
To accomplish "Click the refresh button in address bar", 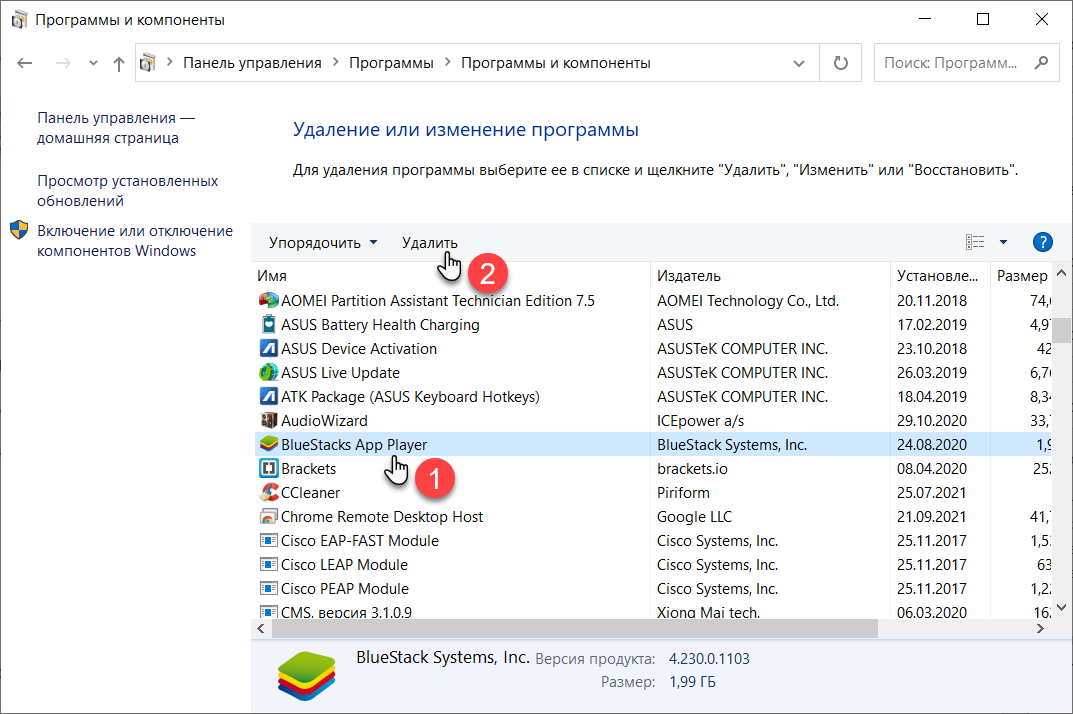I will coord(840,63).
